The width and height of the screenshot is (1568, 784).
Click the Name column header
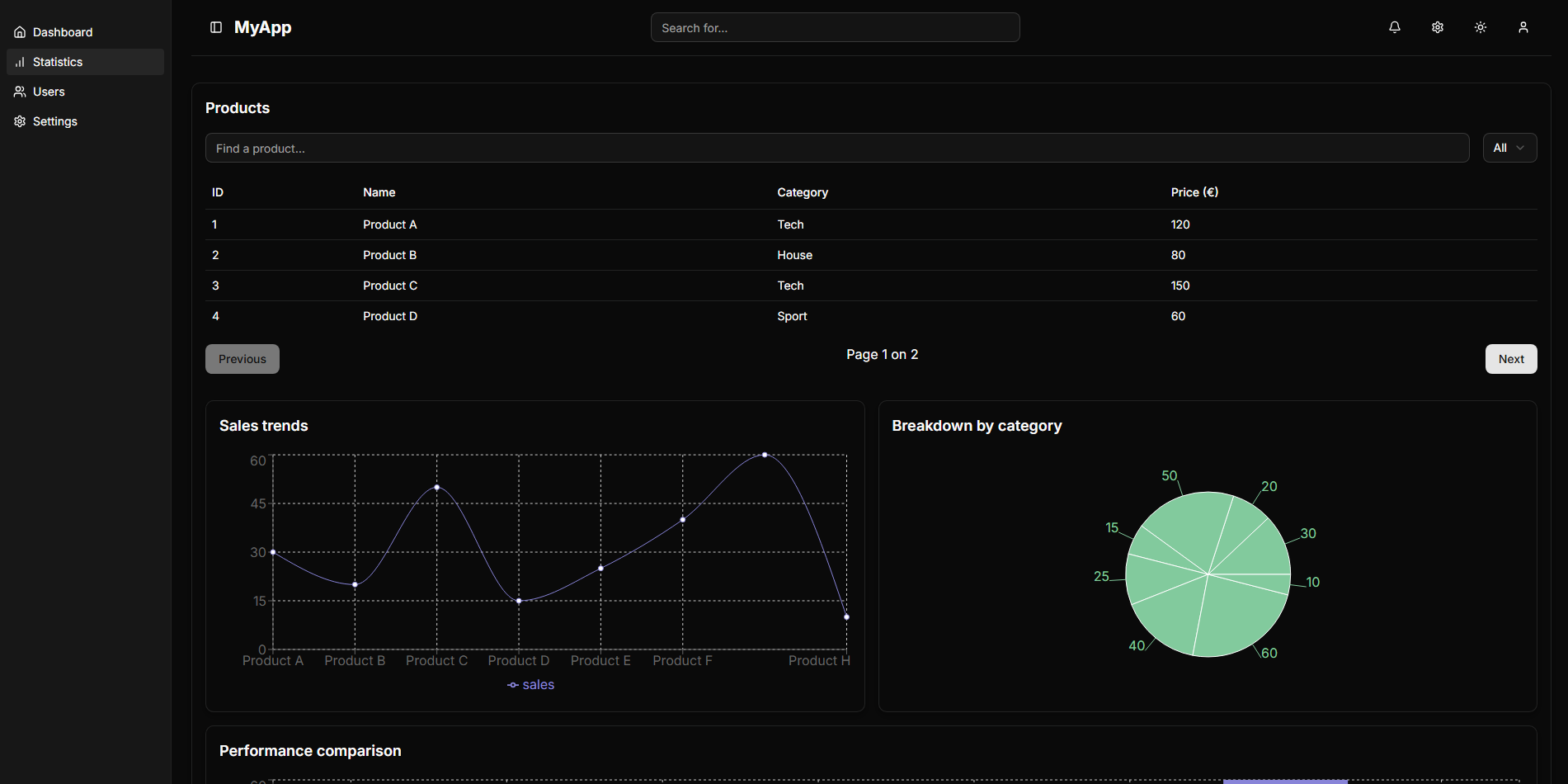tap(379, 192)
